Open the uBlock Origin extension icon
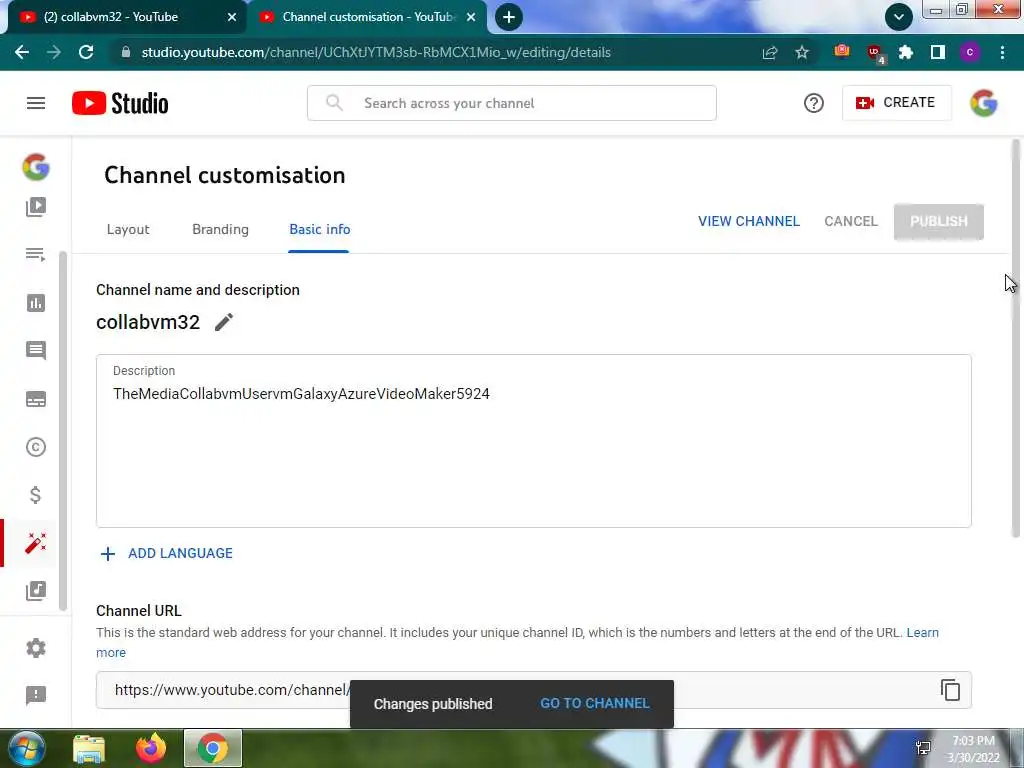1024x768 pixels. (875, 53)
